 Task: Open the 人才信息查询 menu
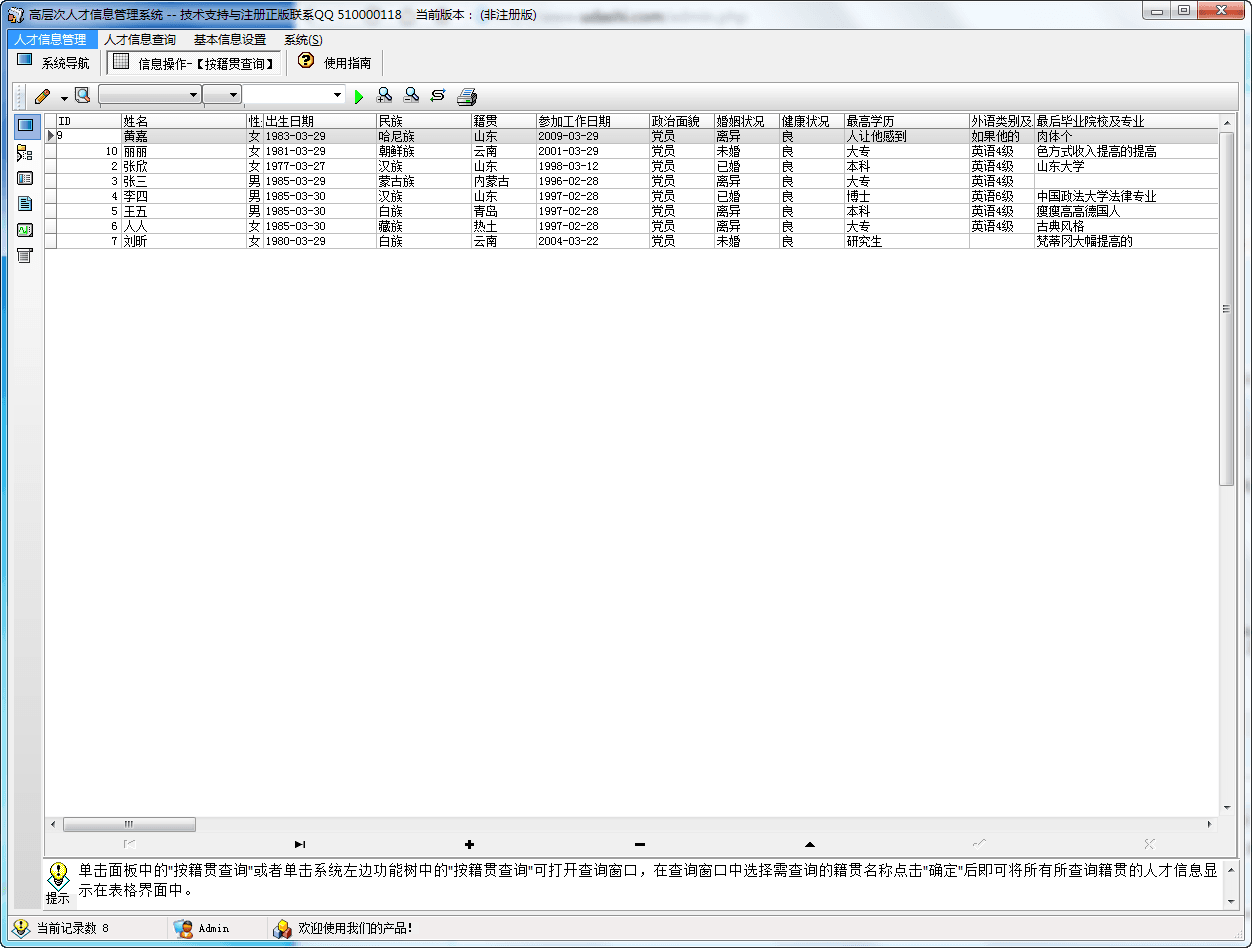coord(140,40)
